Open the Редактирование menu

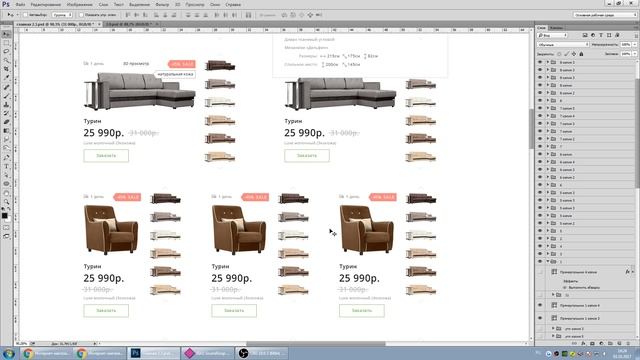[46, 4]
